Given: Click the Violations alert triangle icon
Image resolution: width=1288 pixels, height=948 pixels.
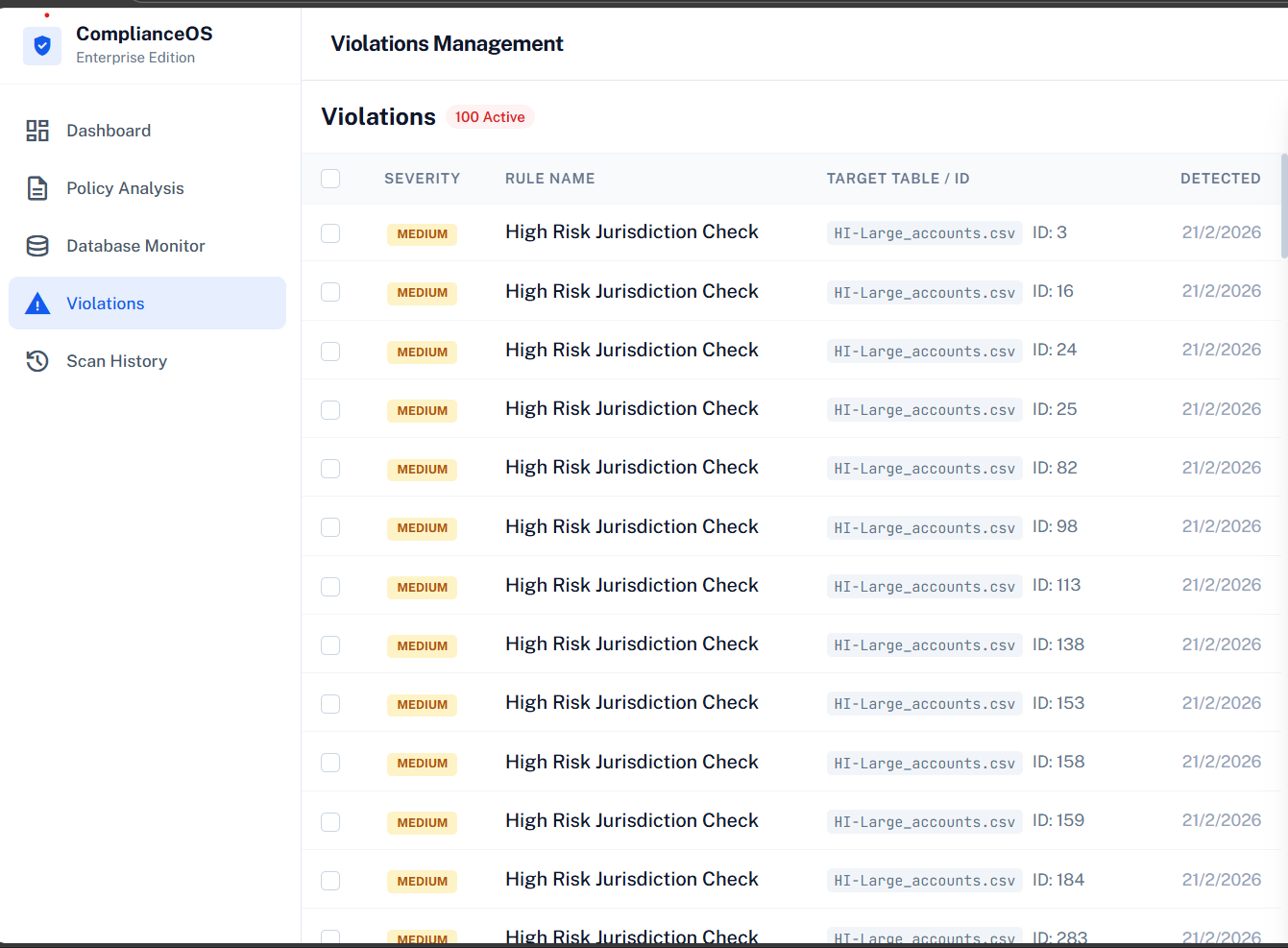Looking at the screenshot, I should click(36, 303).
